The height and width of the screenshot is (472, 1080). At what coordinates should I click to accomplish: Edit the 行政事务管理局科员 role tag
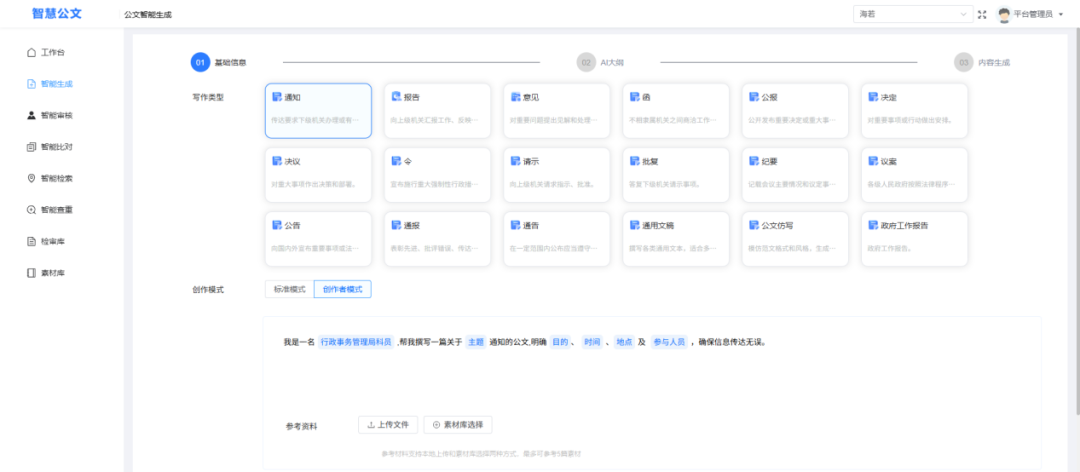pyautogui.click(x=356, y=342)
